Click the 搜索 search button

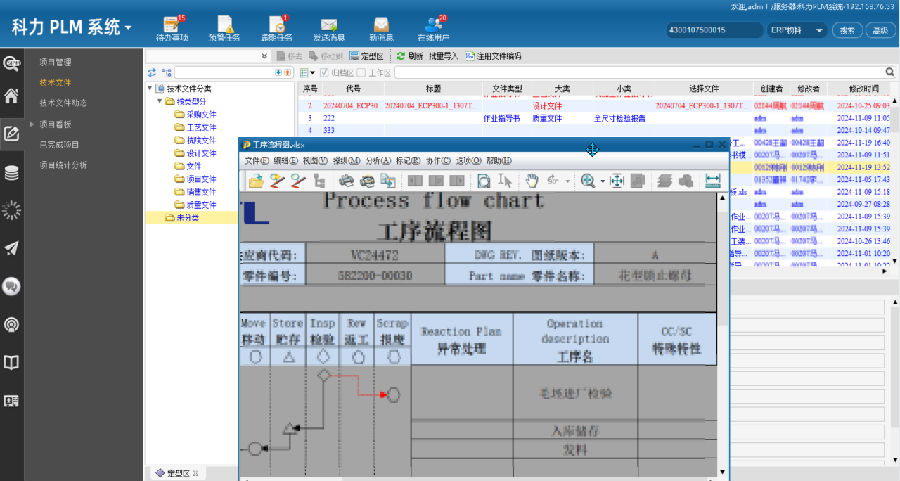846,30
